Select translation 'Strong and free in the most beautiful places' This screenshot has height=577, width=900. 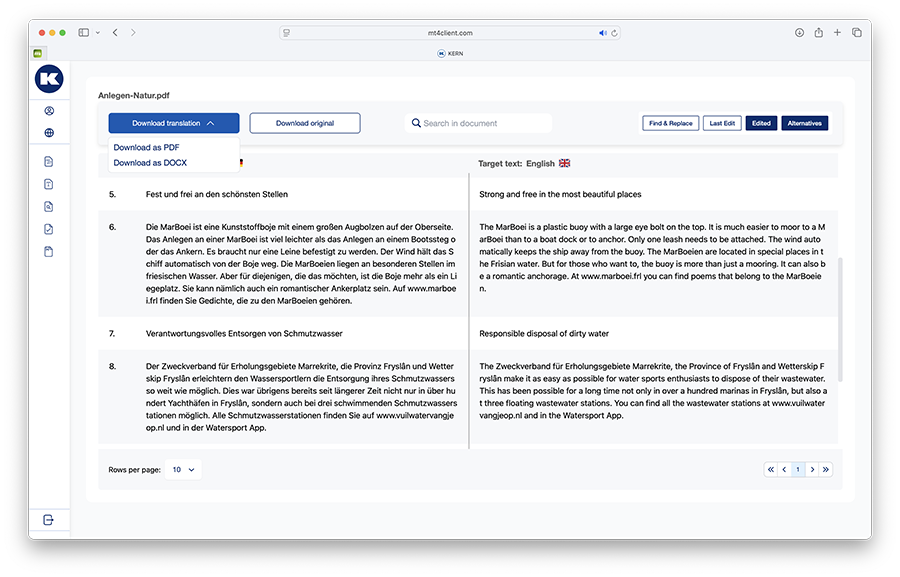pos(560,194)
